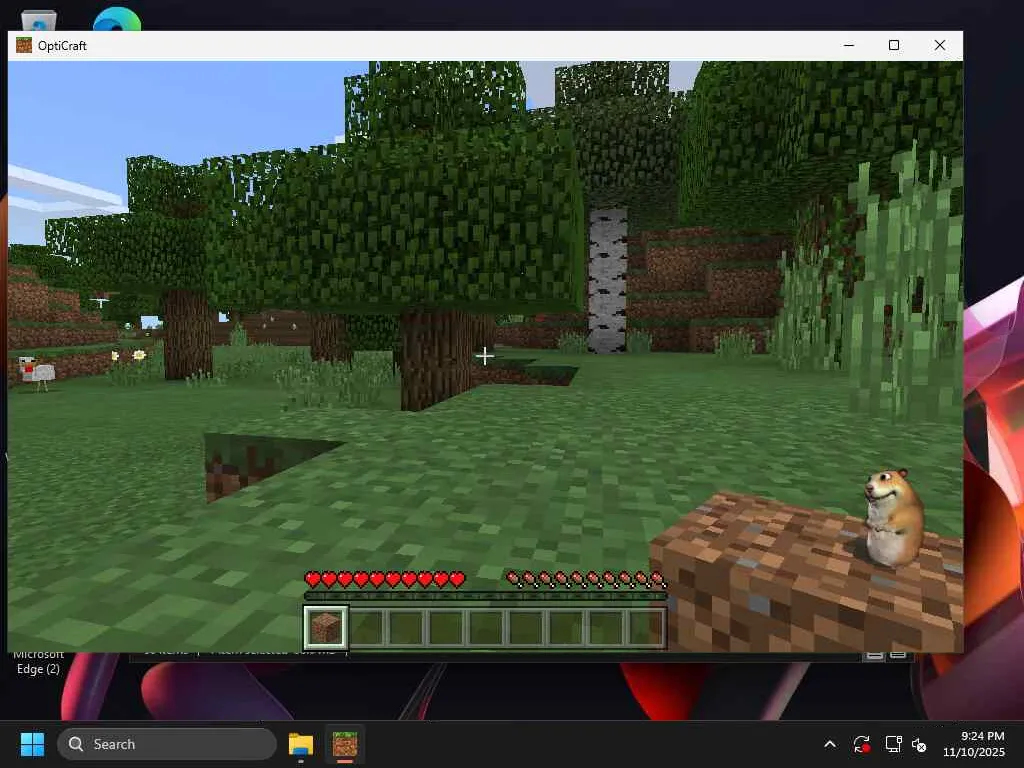Click the sync update tray icon
The width and height of the screenshot is (1024, 768).
[x=861, y=744]
